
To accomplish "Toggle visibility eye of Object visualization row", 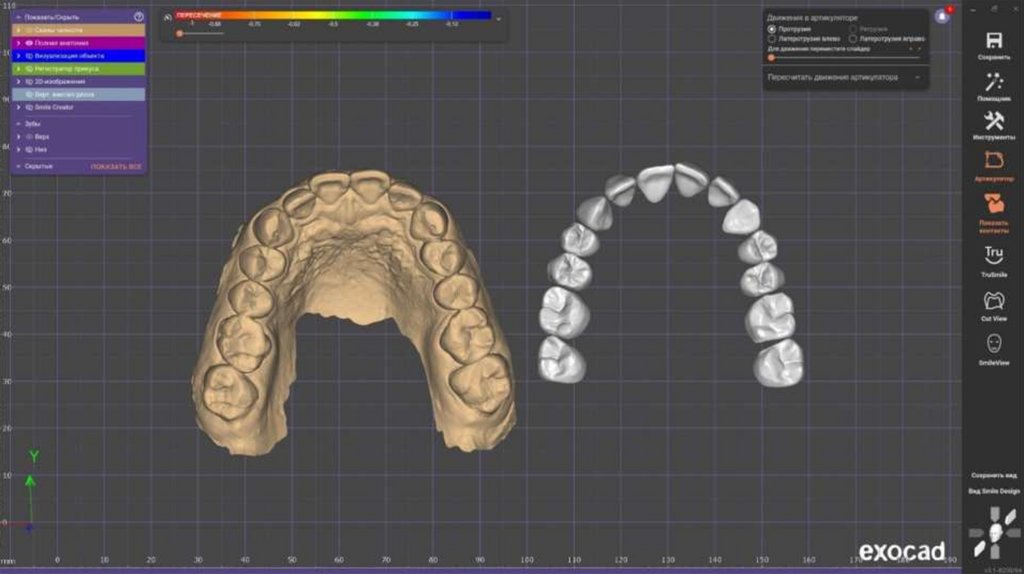I will (x=29, y=56).
